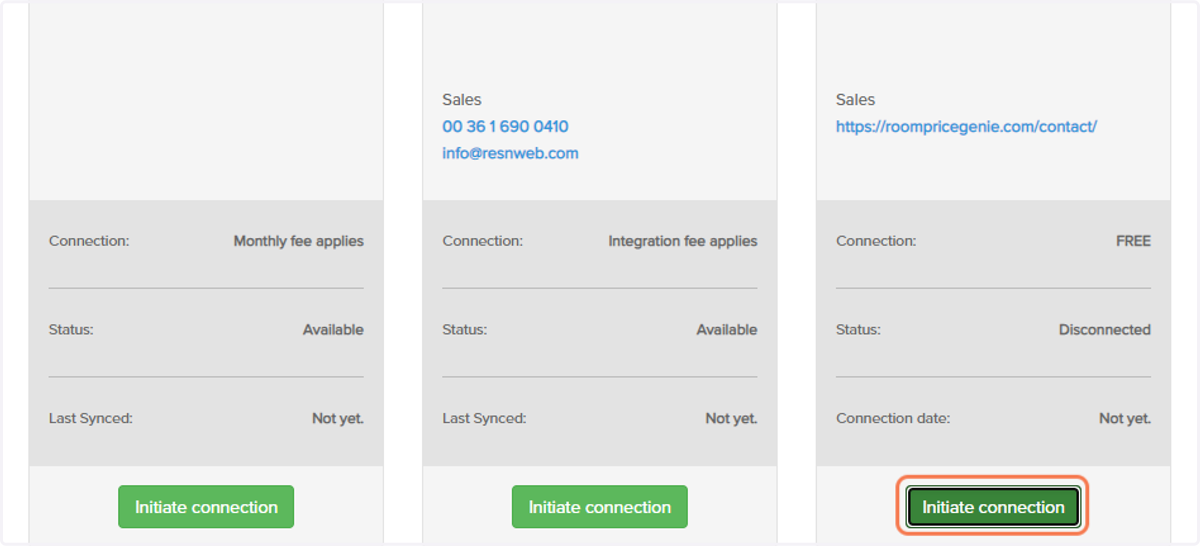Image resolution: width=1200 pixels, height=546 pixels.
Task: Open roompricegenie.com contact link
Action: click(966, 127)
